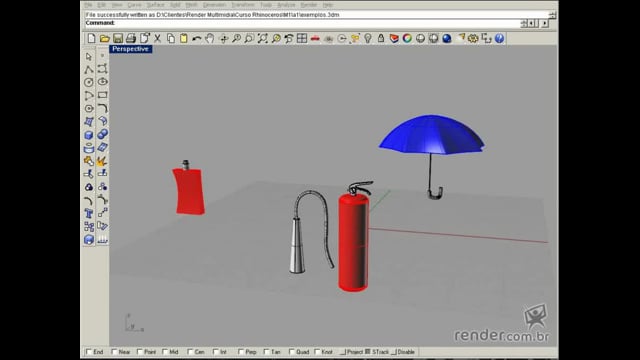Select the blue Box solid tool
Image resolution: width=640 pixels, height=360 pixels.
coord(89,135)
